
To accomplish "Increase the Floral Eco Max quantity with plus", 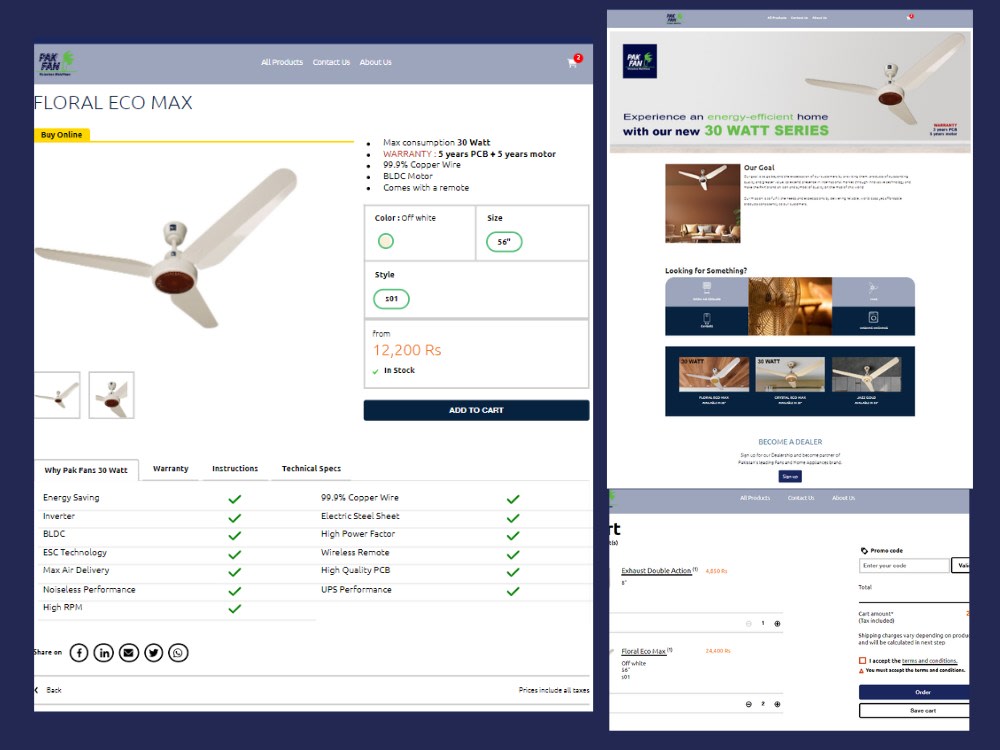I will pyautogui.click(x=777, y=704).
